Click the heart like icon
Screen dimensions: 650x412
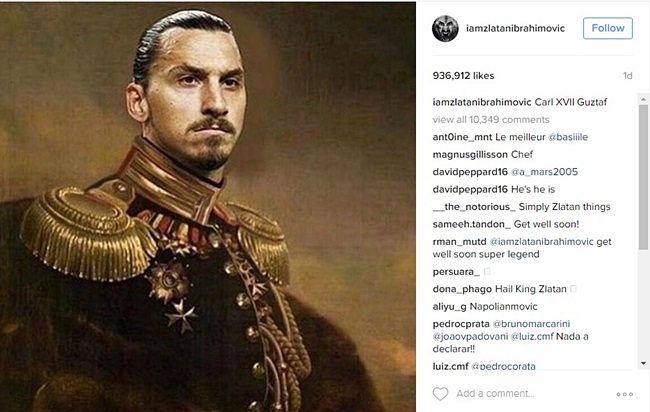[440, 394]
